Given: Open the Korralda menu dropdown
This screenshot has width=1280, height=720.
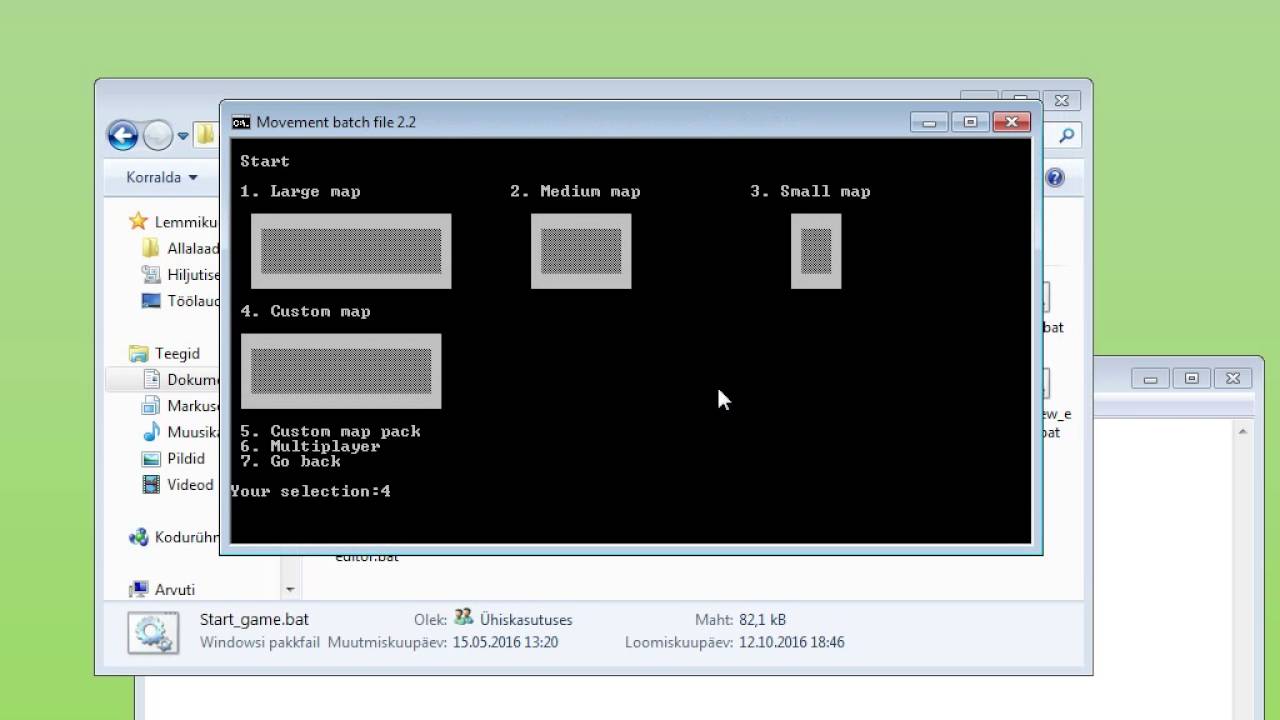Looking at the screenshot, I should pos(161,177).
